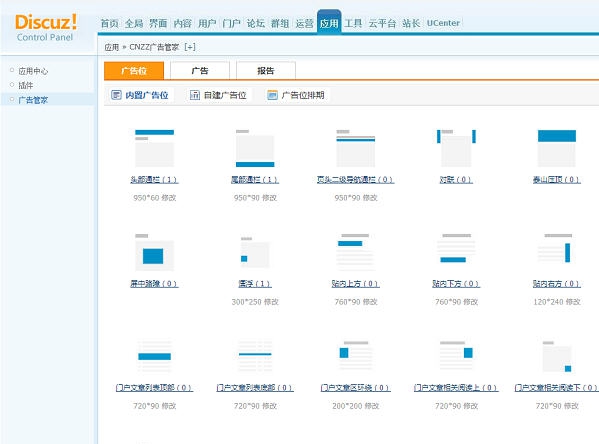Select the 漂浮 ad slot layout icon
Viewport: 599px width, 444px height.
pos(255,252)
